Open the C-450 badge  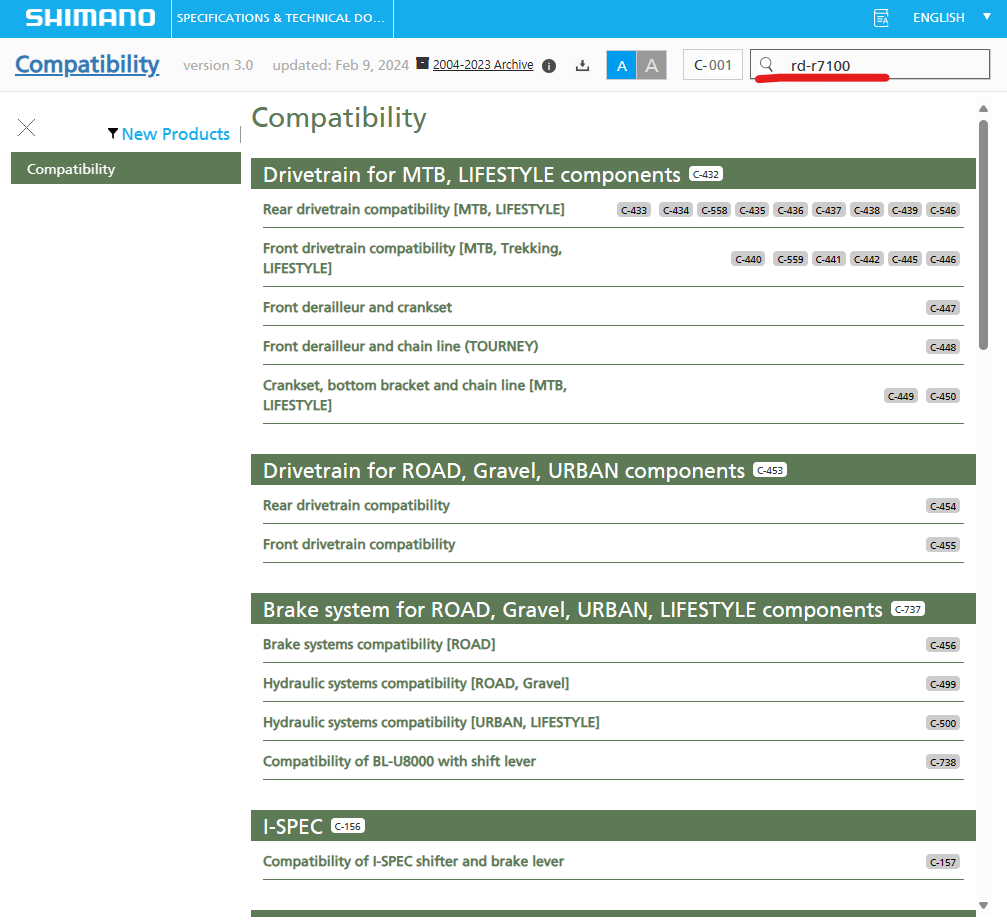(943, 396)
